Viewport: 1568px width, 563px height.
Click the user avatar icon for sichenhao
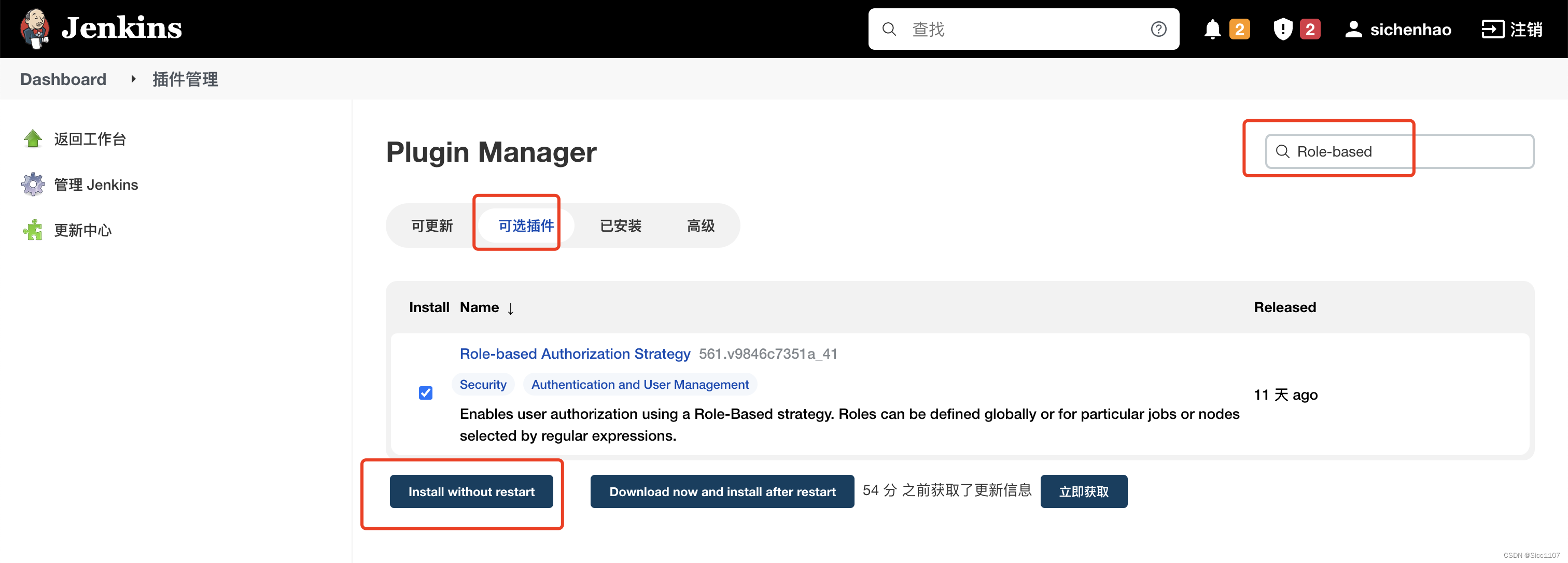tap(1353, 29)
